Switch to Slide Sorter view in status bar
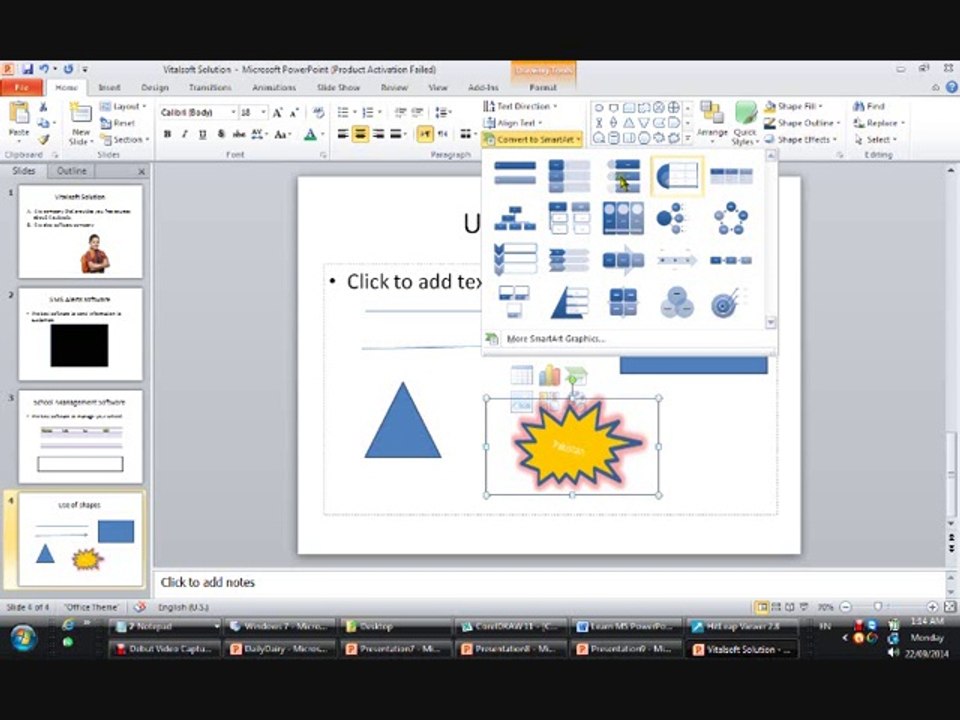The width and height of the screenshot is (960, 720). tap(776, 607)
